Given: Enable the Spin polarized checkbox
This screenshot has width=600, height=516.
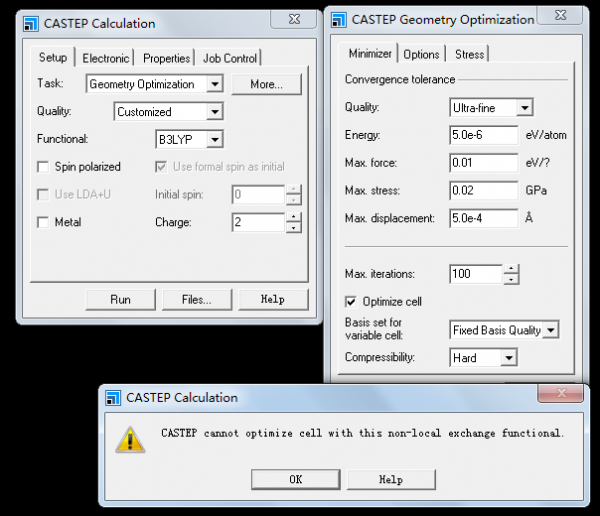Looking at the screenshot, I should click(43, 167).
